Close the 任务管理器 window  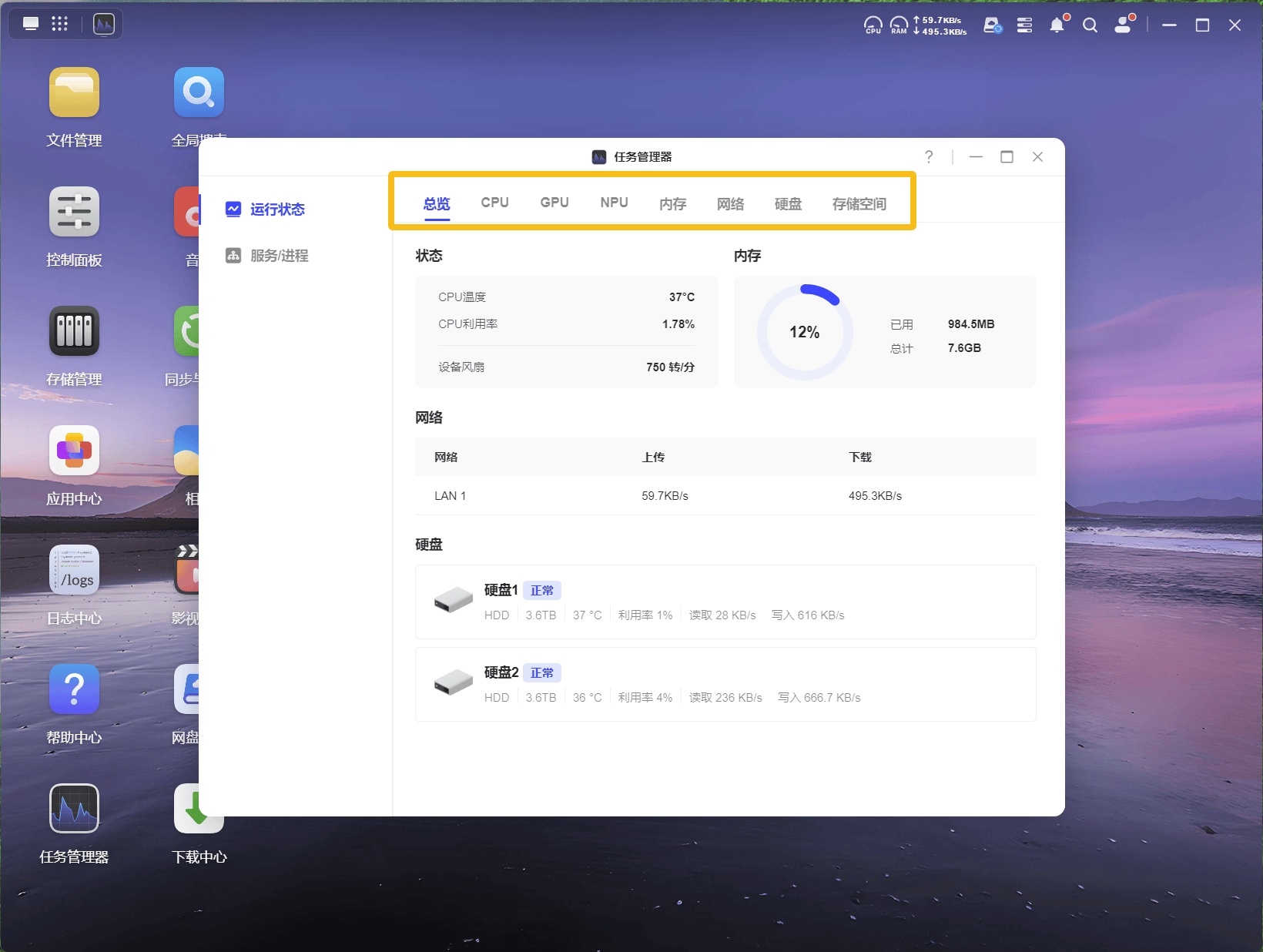pos(1037,157)
